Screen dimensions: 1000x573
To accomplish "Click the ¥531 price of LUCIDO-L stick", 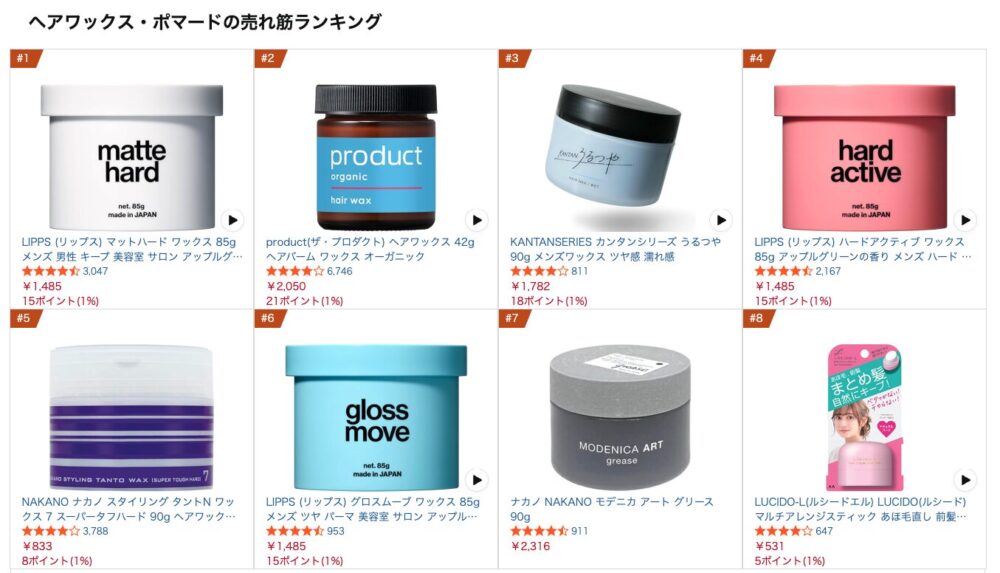I will [x=769, y=546].
